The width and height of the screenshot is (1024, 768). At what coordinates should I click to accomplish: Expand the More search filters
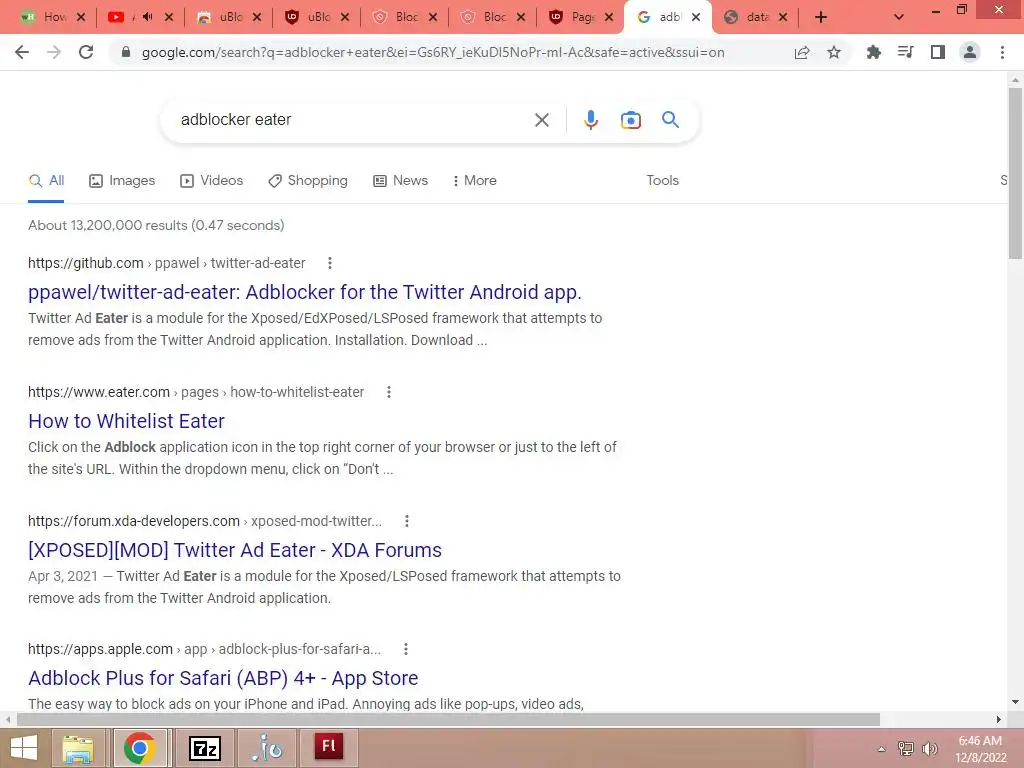pyautogui.click(x=475, y=180)
